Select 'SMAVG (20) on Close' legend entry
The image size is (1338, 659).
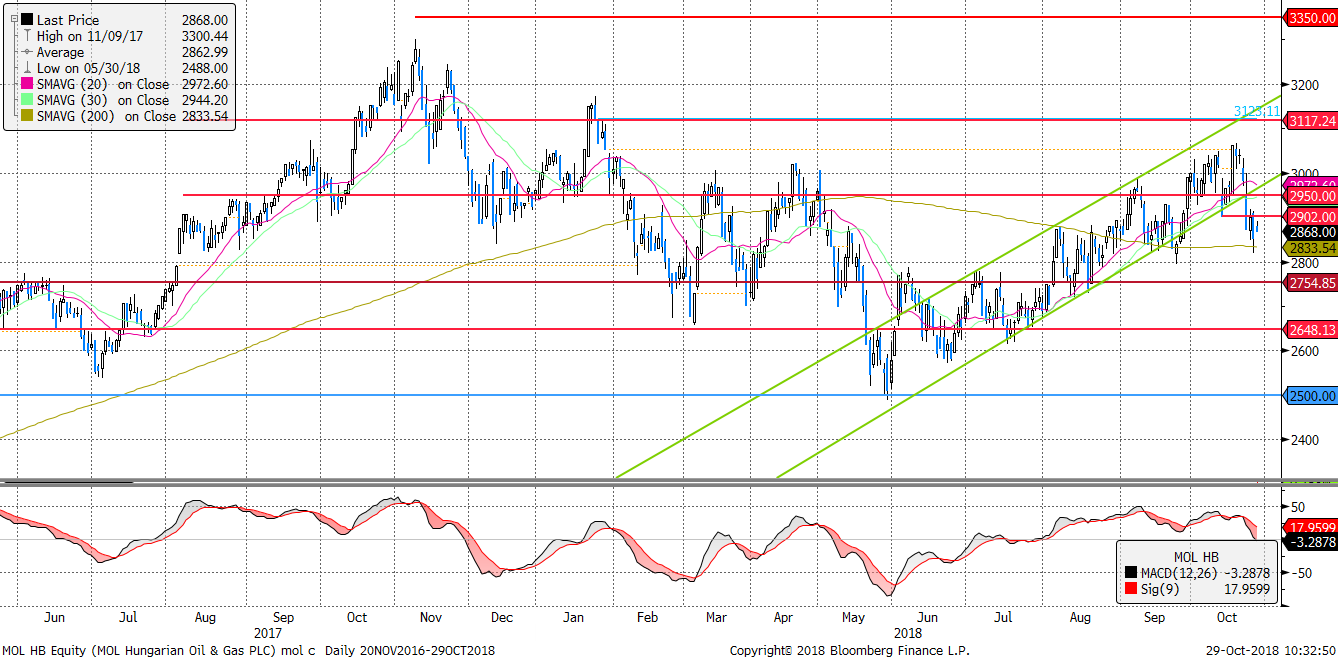tap(102, 84)
